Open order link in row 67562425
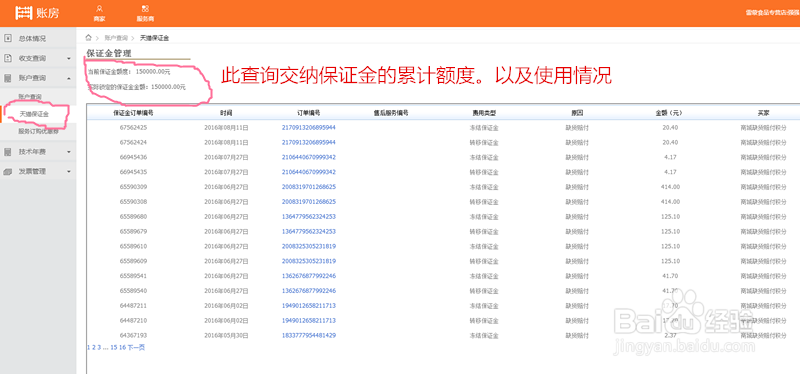800x374 pixels. tap(309, 127)
